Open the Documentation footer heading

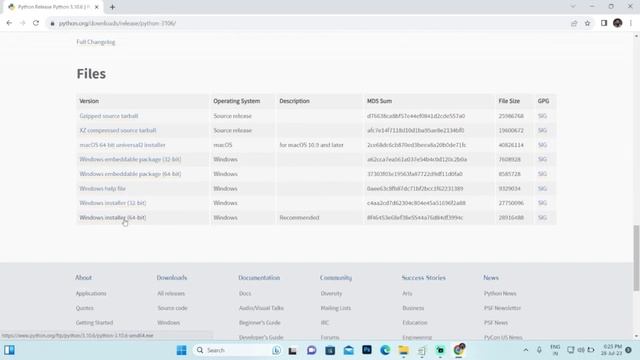[x=259, y=278]
